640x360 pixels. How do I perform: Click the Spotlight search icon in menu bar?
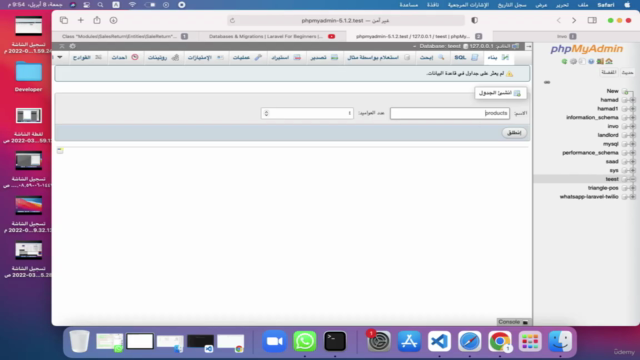tap(100, 5)
